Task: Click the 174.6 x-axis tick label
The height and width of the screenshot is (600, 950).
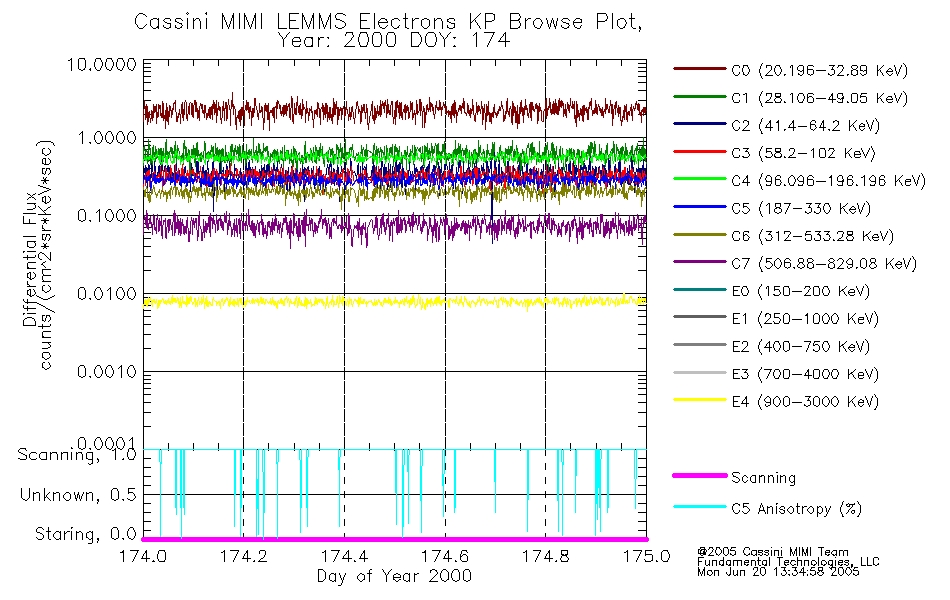Action: click(x=445, y=556)
